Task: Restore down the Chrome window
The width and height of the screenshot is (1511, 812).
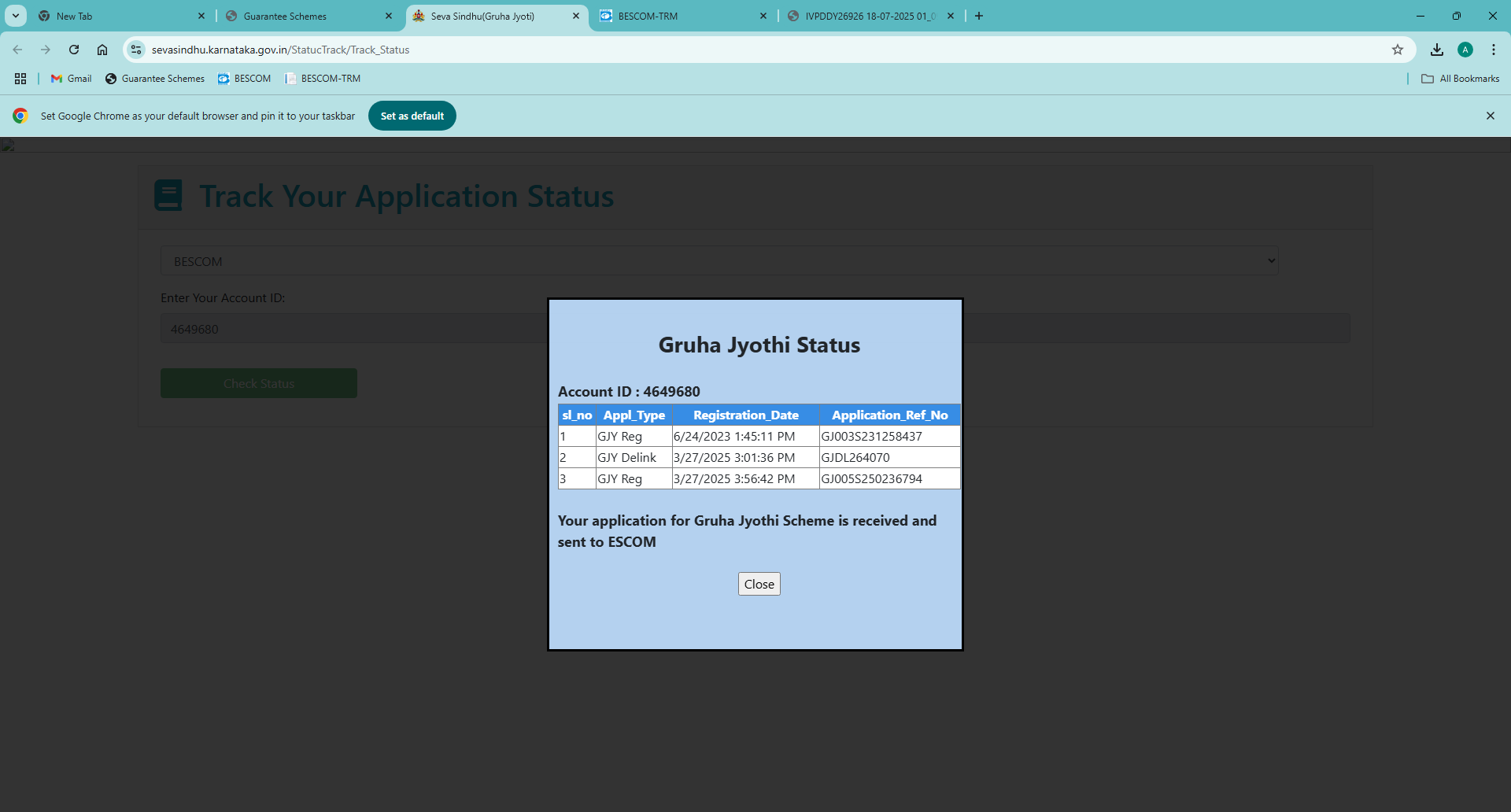Action: [x=1457, y=16]
